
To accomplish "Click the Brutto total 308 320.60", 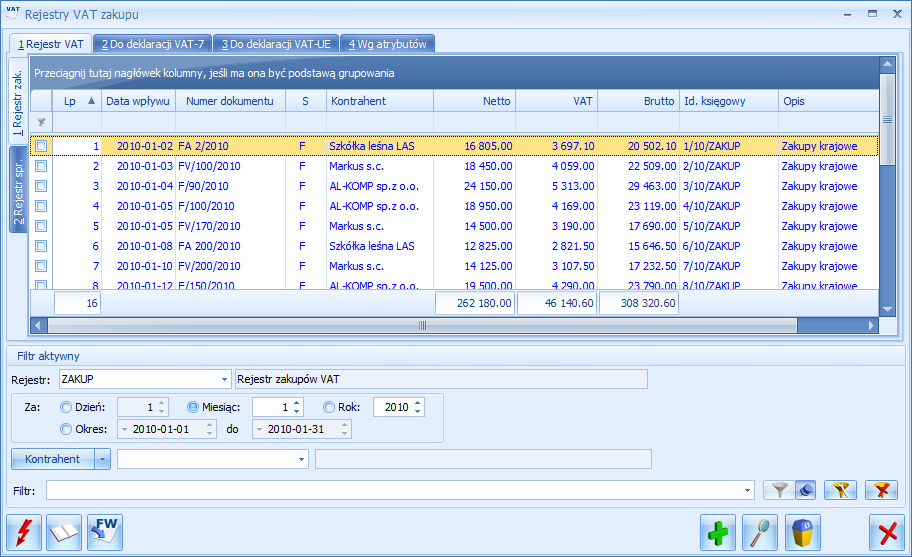I will click(x=639, y=303).
